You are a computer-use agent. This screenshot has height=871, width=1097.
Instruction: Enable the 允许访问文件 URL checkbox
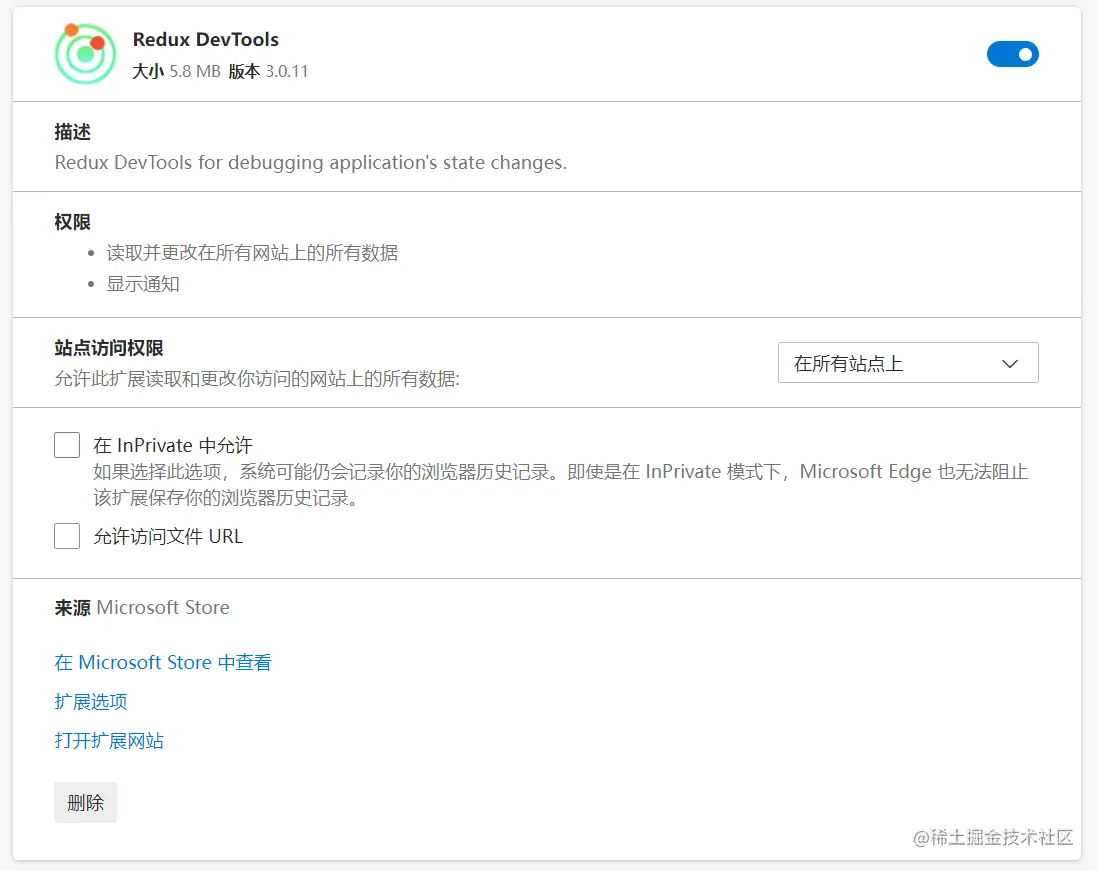(x=67, y=536)
